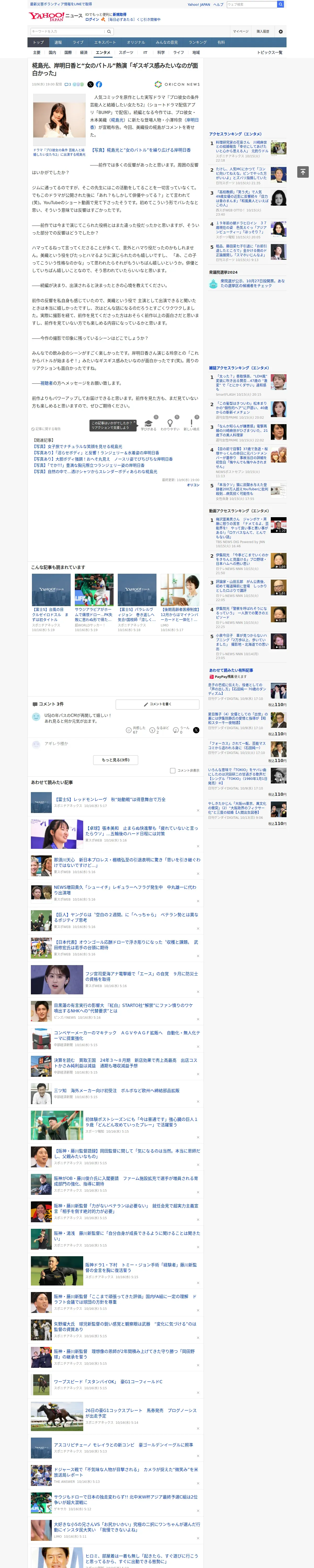The image size is (314, 1568).
Task: Open the magazine ranking item 石破首相、LDH風
Action: click(242, 383)
